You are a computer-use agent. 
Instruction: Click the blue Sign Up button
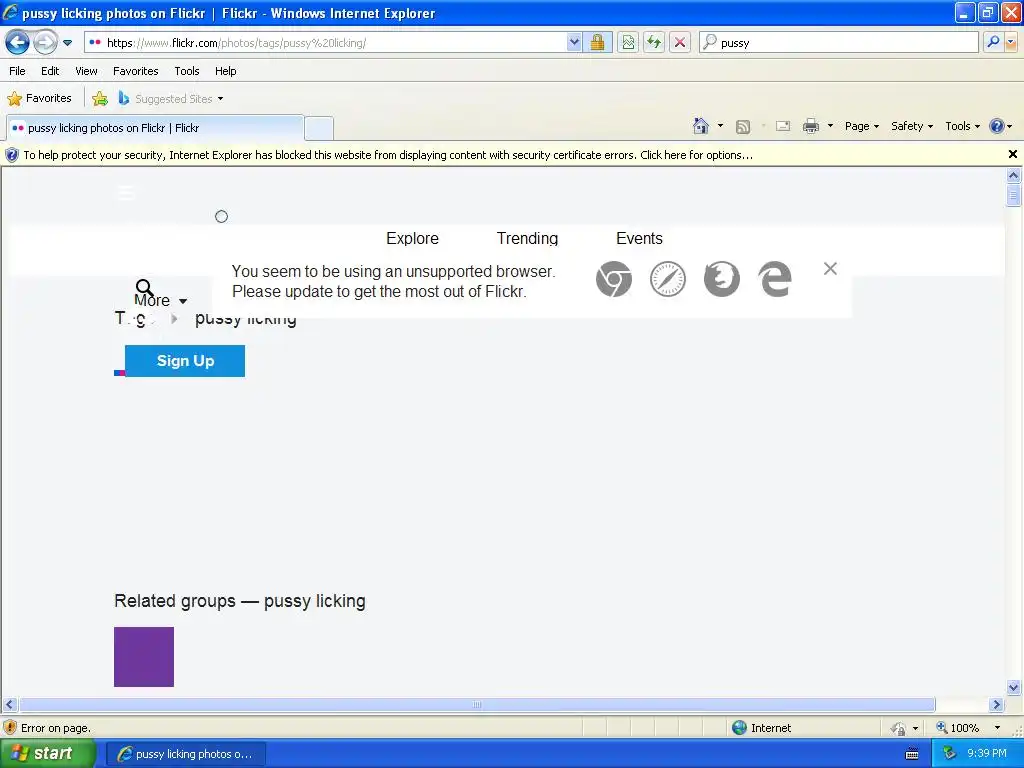pyautogui.click(x=185, y=360)
